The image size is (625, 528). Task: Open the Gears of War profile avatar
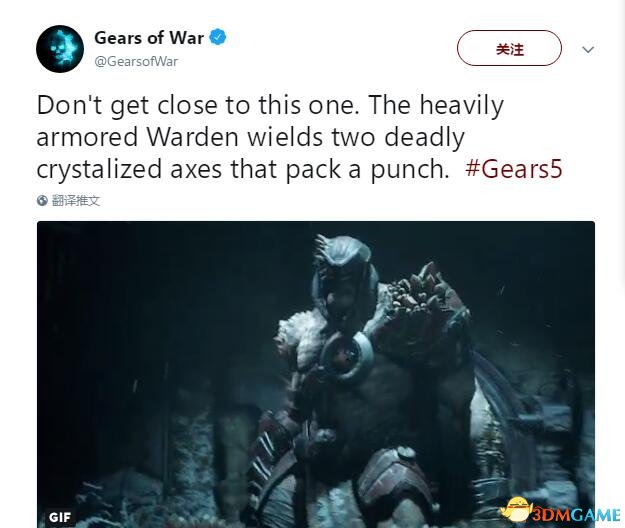point(60,49)
